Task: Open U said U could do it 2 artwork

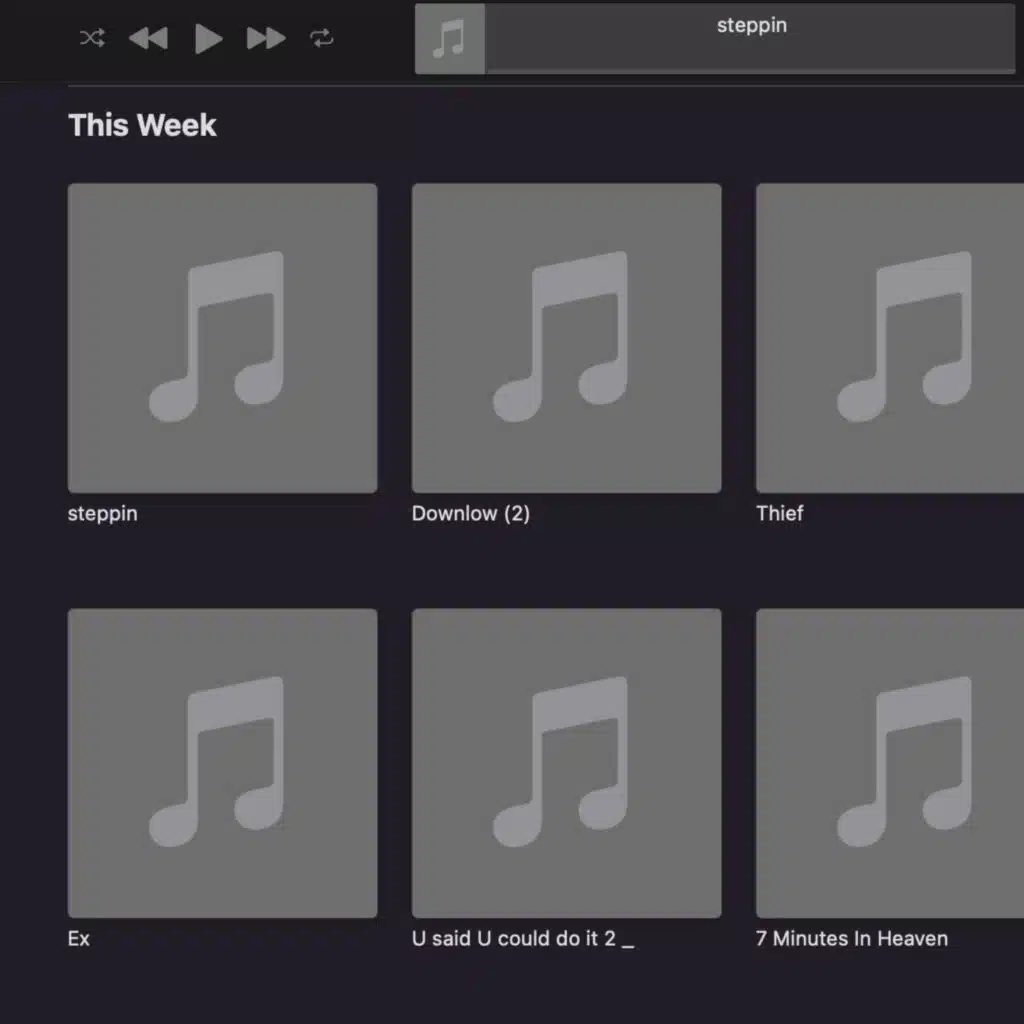Action: click(x=567, y=763)
